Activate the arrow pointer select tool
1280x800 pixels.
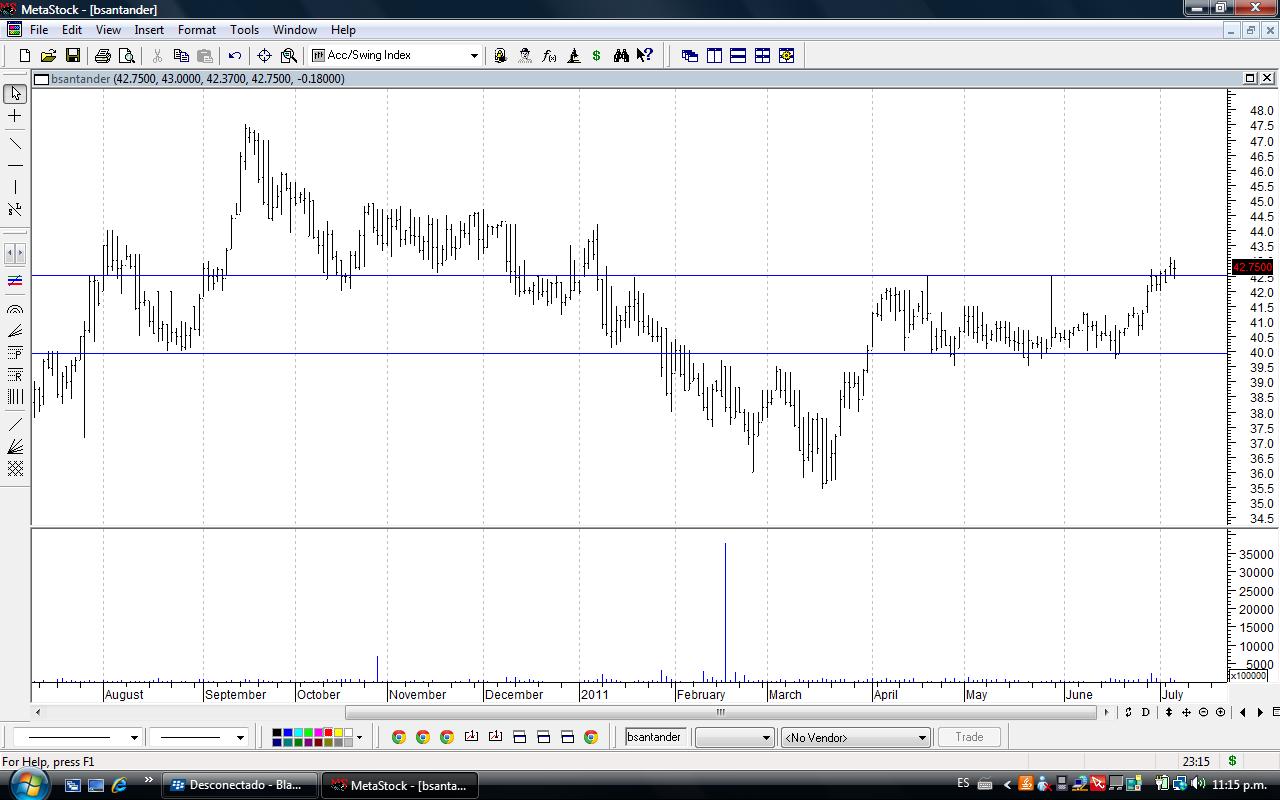coord(15,94)
